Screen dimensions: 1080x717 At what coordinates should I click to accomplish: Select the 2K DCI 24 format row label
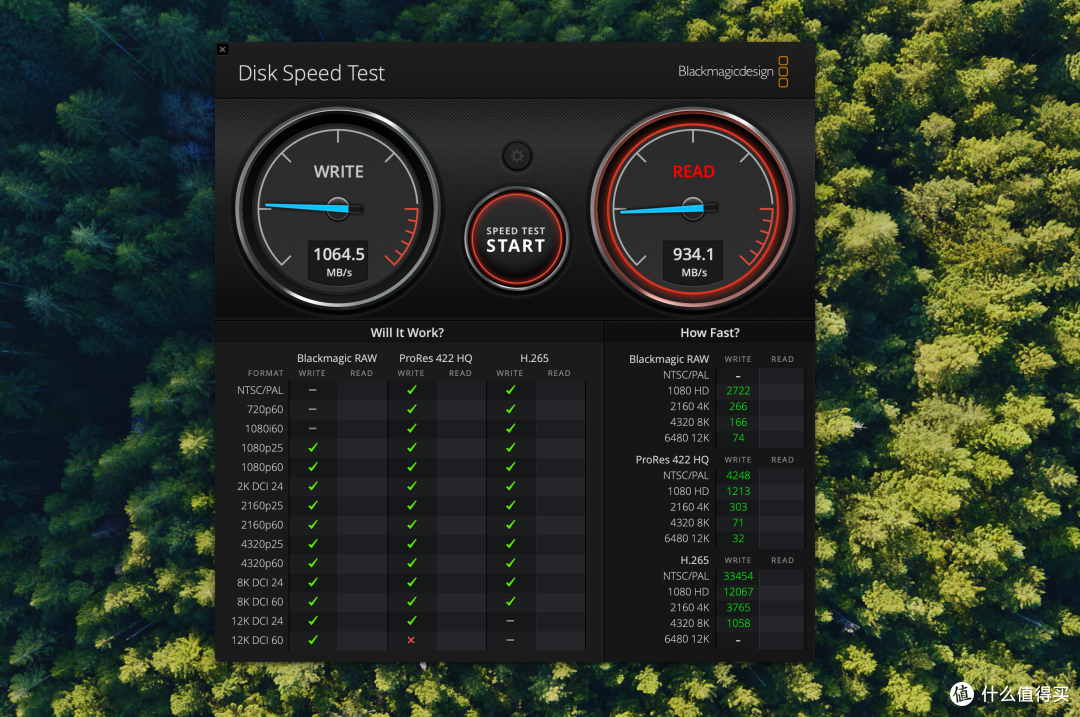point(260,486)
